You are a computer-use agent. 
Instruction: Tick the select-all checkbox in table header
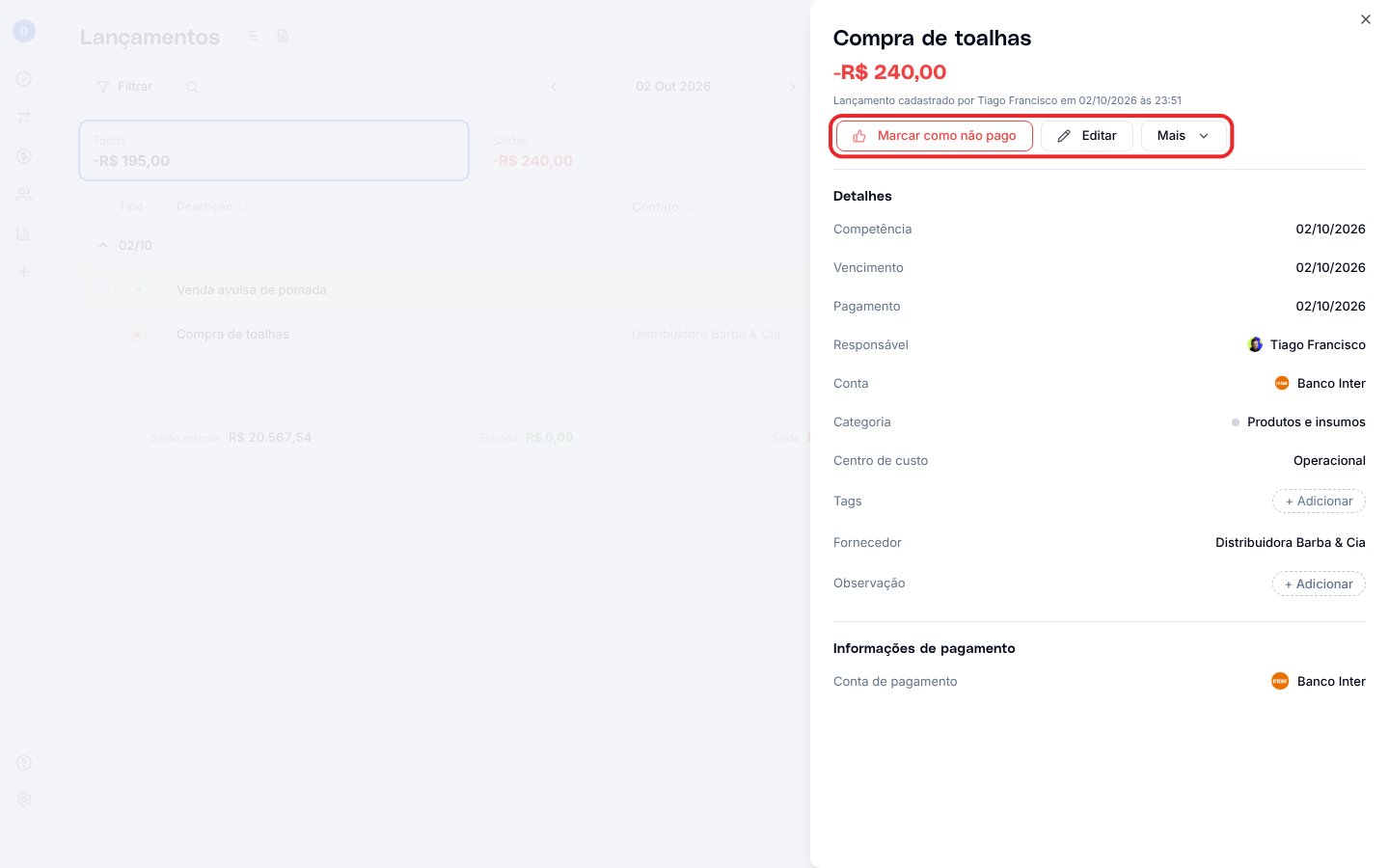[x=101, y=206]
